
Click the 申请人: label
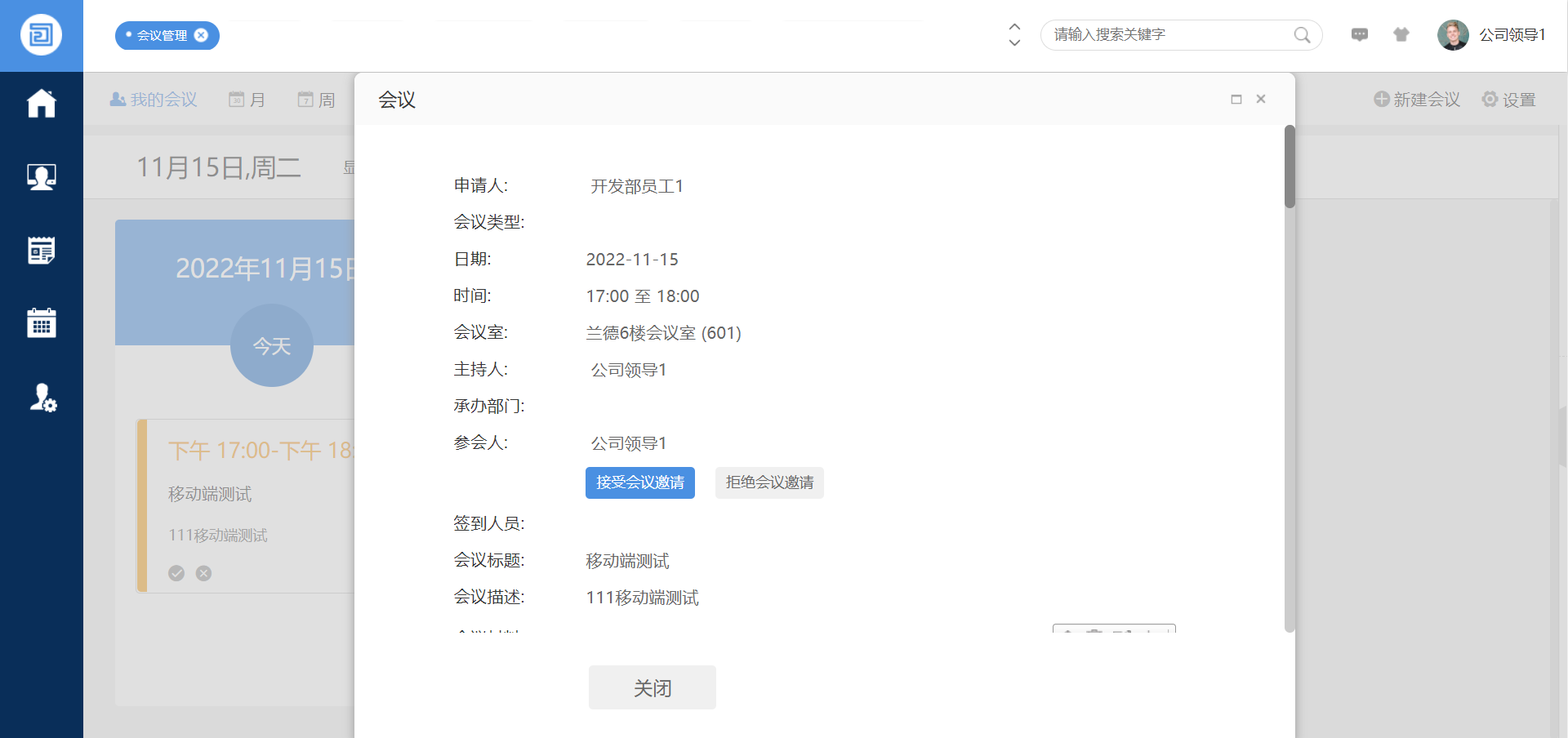click(481, 185)
